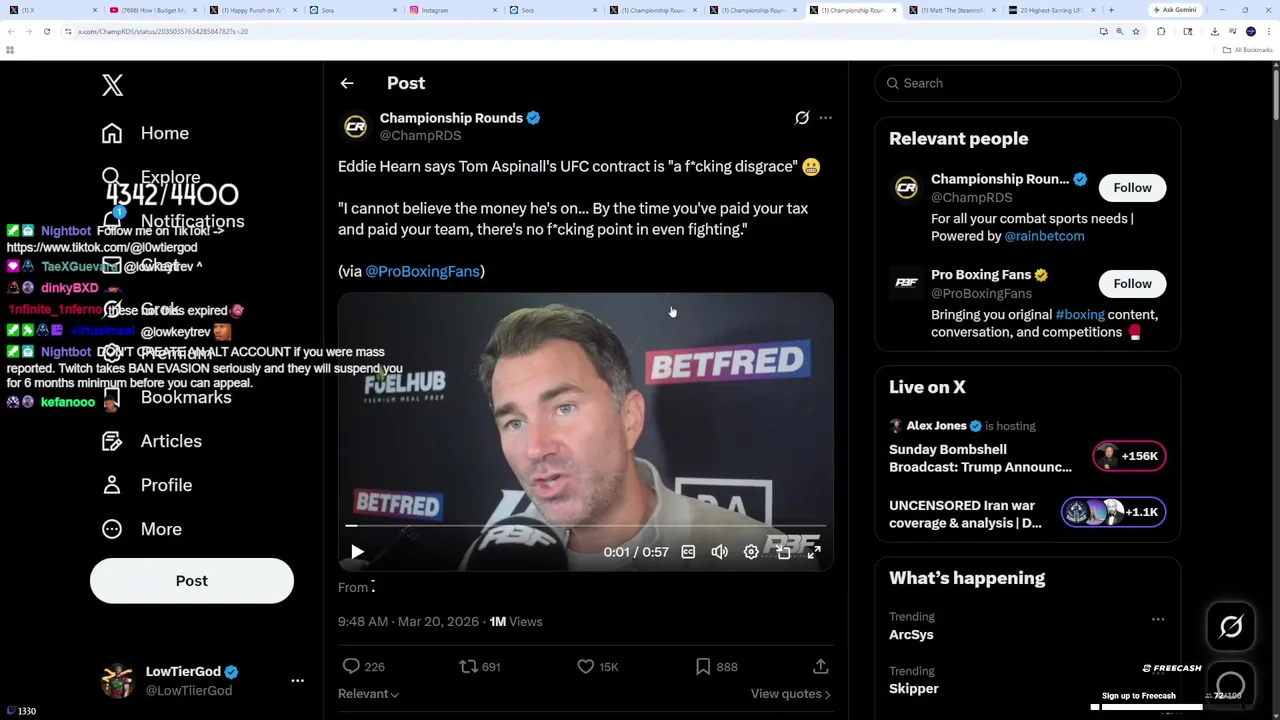Open Championship Rounds avatar on the post

tap(355, 127)
